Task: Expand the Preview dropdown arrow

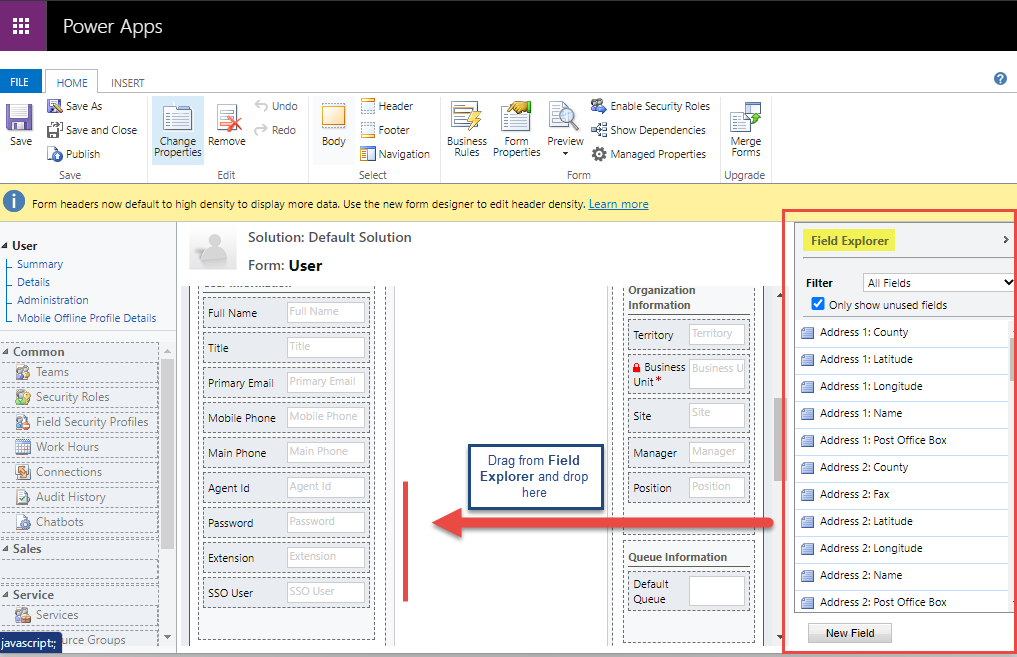Action: 565,154
